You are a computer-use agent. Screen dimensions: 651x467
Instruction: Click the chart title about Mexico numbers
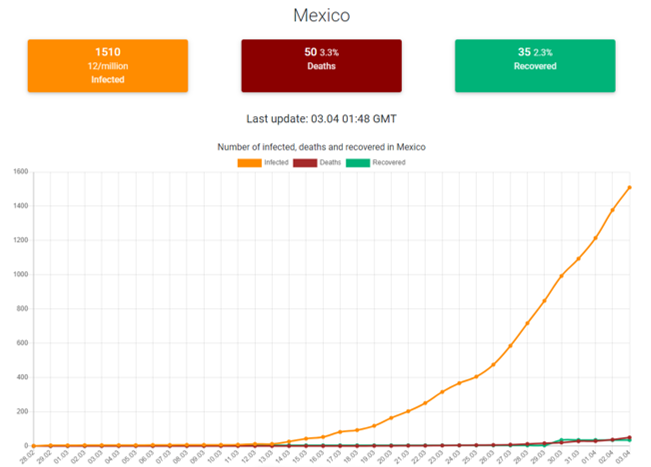[x=321, y=147]
